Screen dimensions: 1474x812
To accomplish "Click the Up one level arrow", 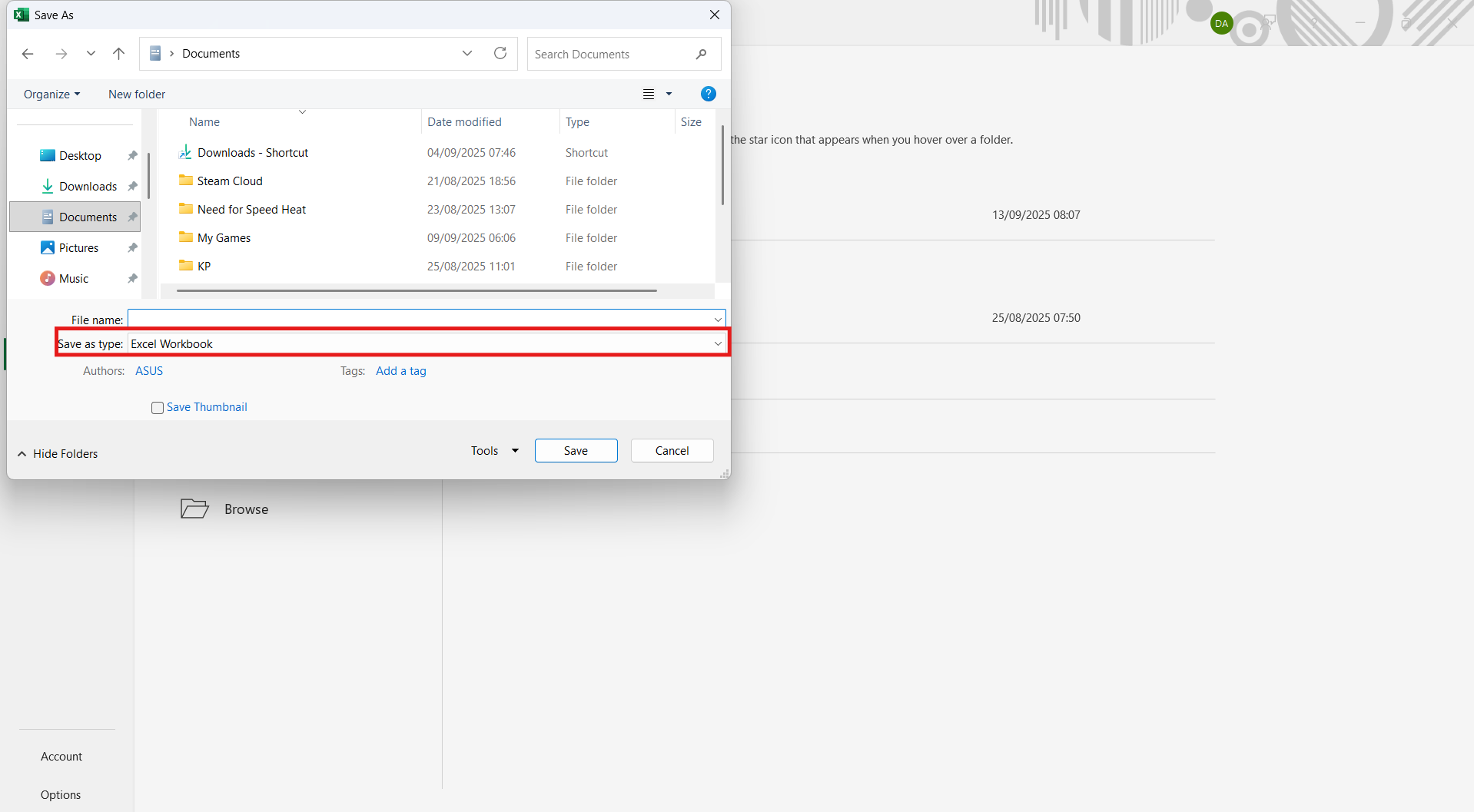I will [x=118, y=54].
